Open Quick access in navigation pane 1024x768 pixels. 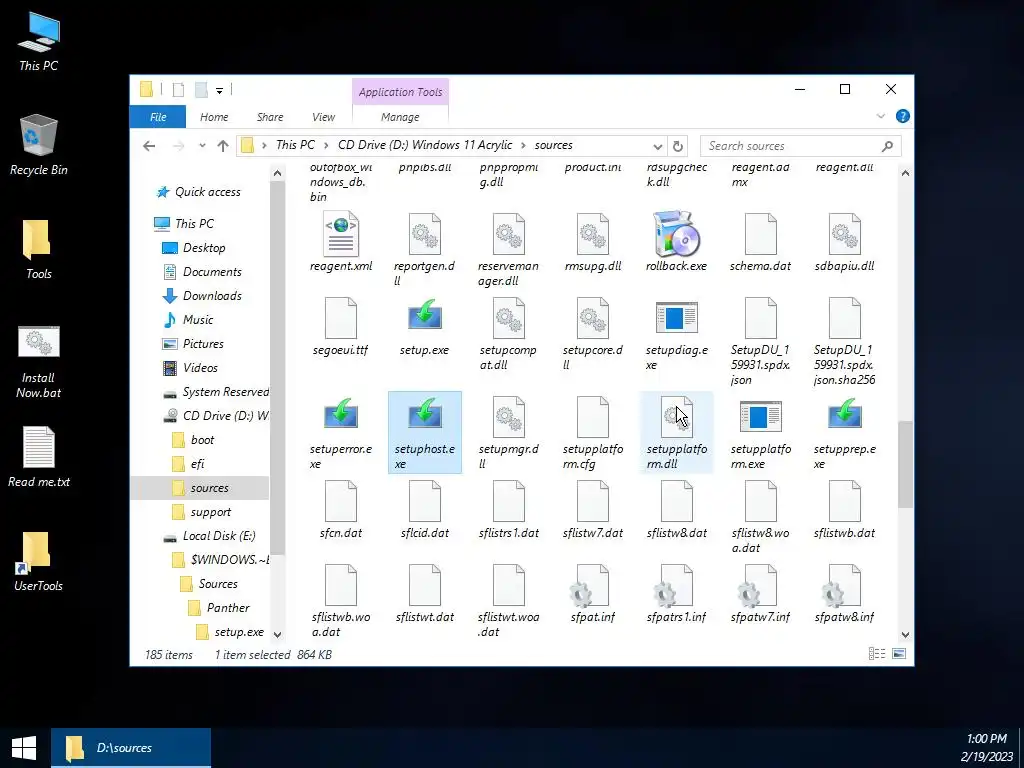click(x=199, y=192)
